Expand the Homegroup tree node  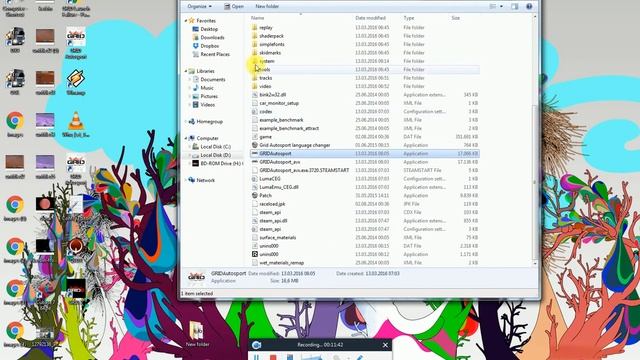[186, 122]
